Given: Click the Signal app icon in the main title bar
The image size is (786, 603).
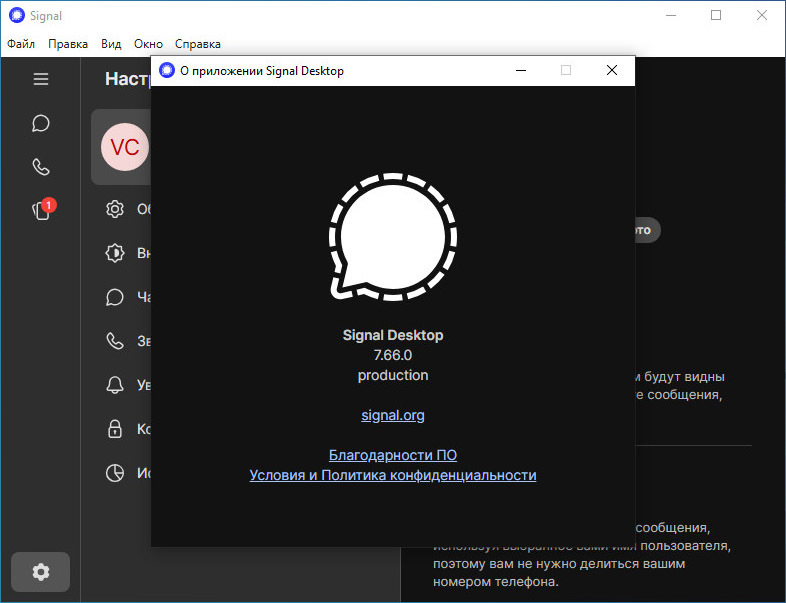Looking at the screenshot, I should tap(17, 16).
